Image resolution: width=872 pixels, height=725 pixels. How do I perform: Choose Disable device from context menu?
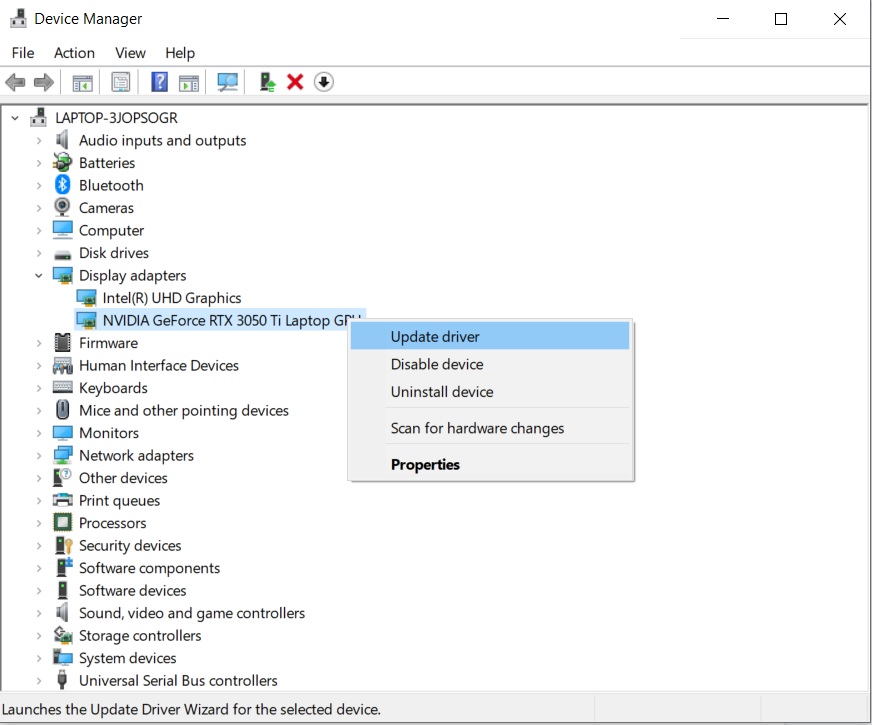click(490, 364)
